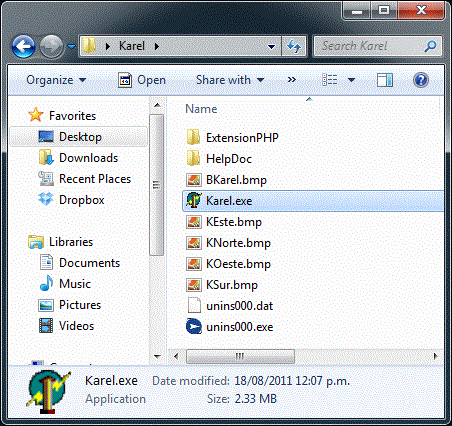Image resolution: width=452 pixels, height=426 pixels.
Task: Click the greyed Forward navigation arrow
Action: pyautogui.click(x=51, y=46)
